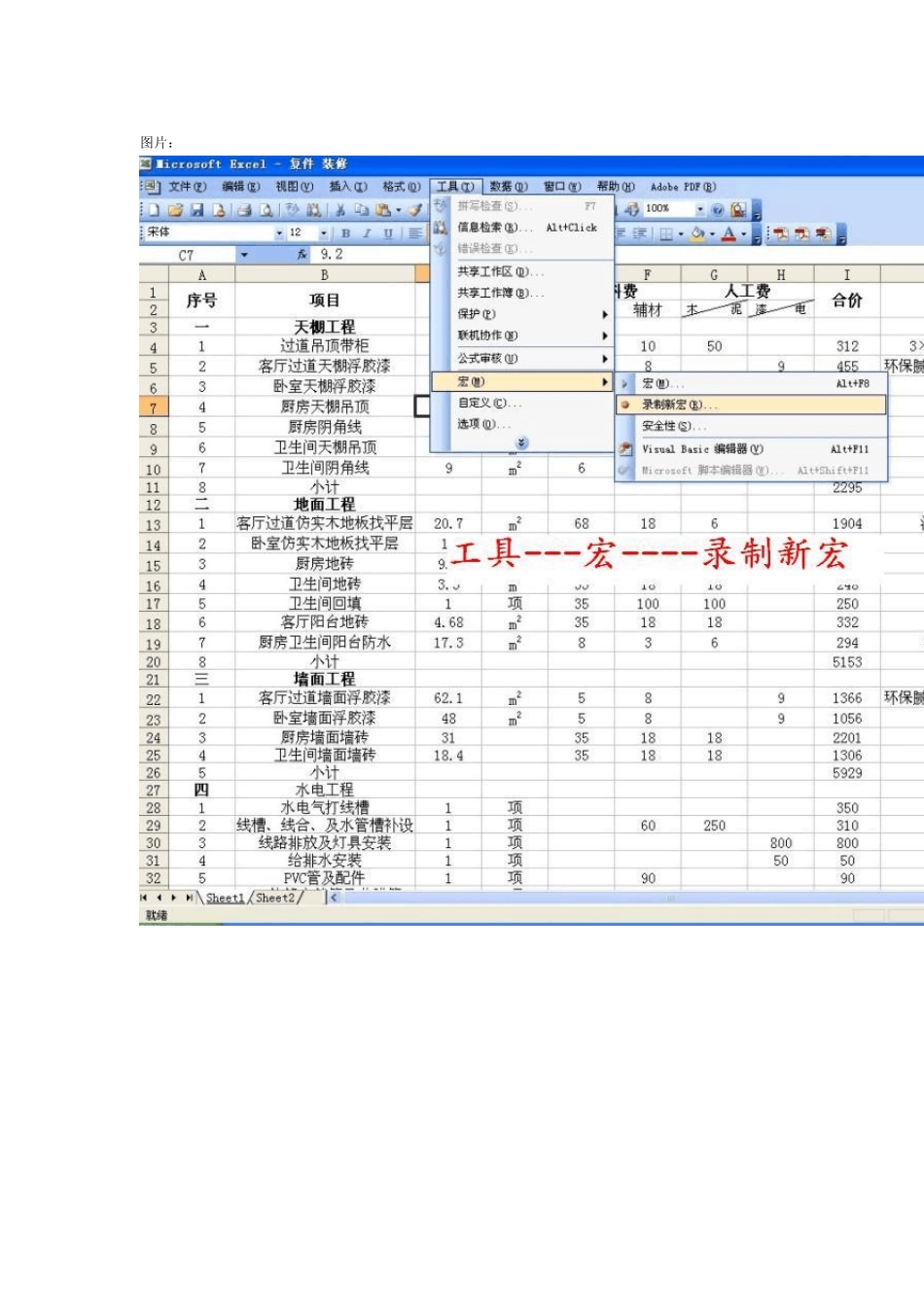The image size is (924, 1307).
Task: Open 联机协作 submenu in Tools menu
Action: tap(522, 336)
